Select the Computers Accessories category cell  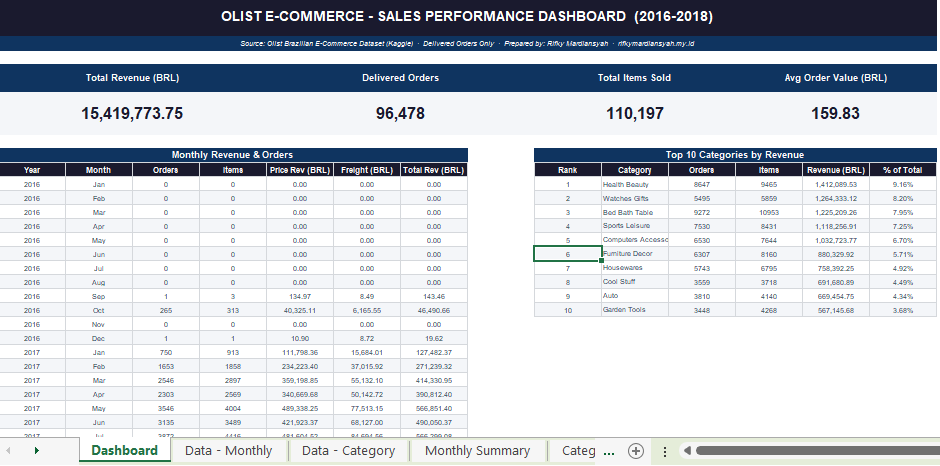click(634, 240)
